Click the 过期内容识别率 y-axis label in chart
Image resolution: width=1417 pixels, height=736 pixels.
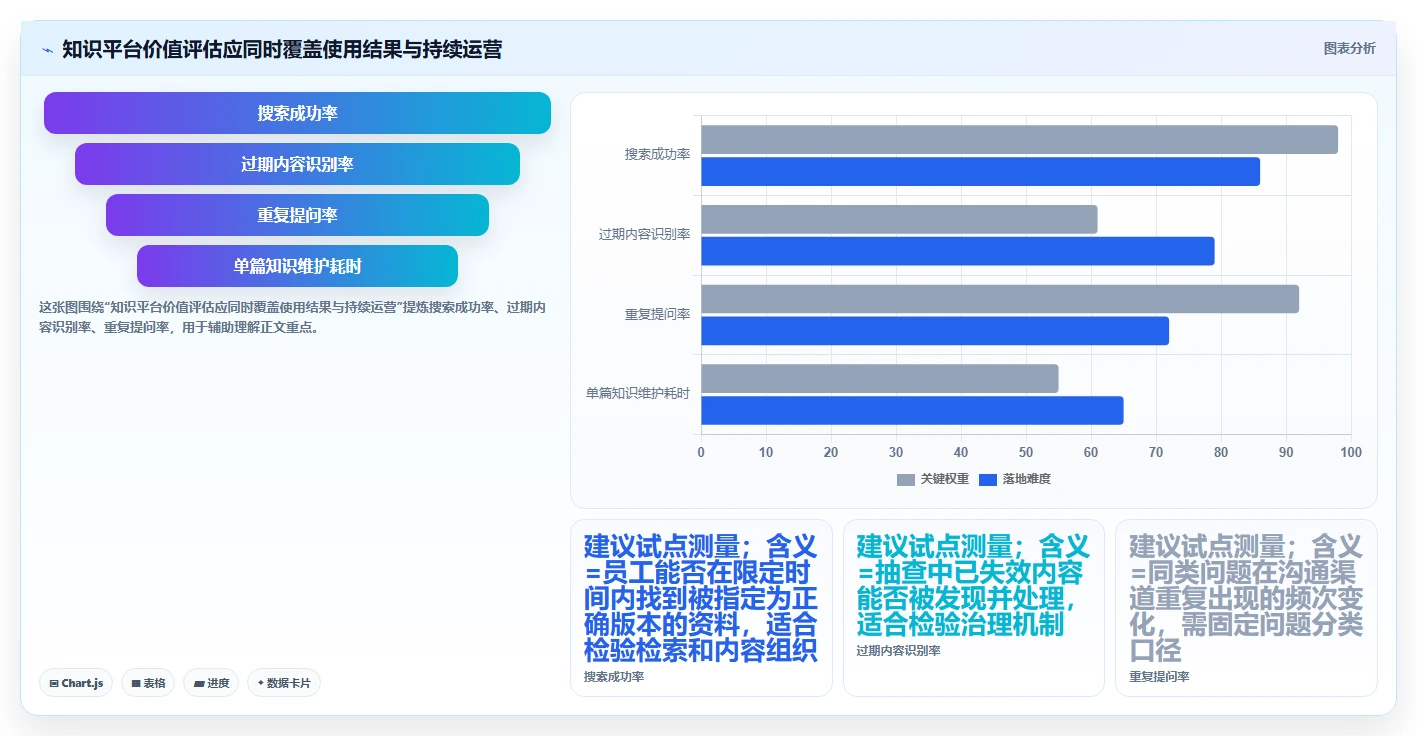tap(644, 234)
